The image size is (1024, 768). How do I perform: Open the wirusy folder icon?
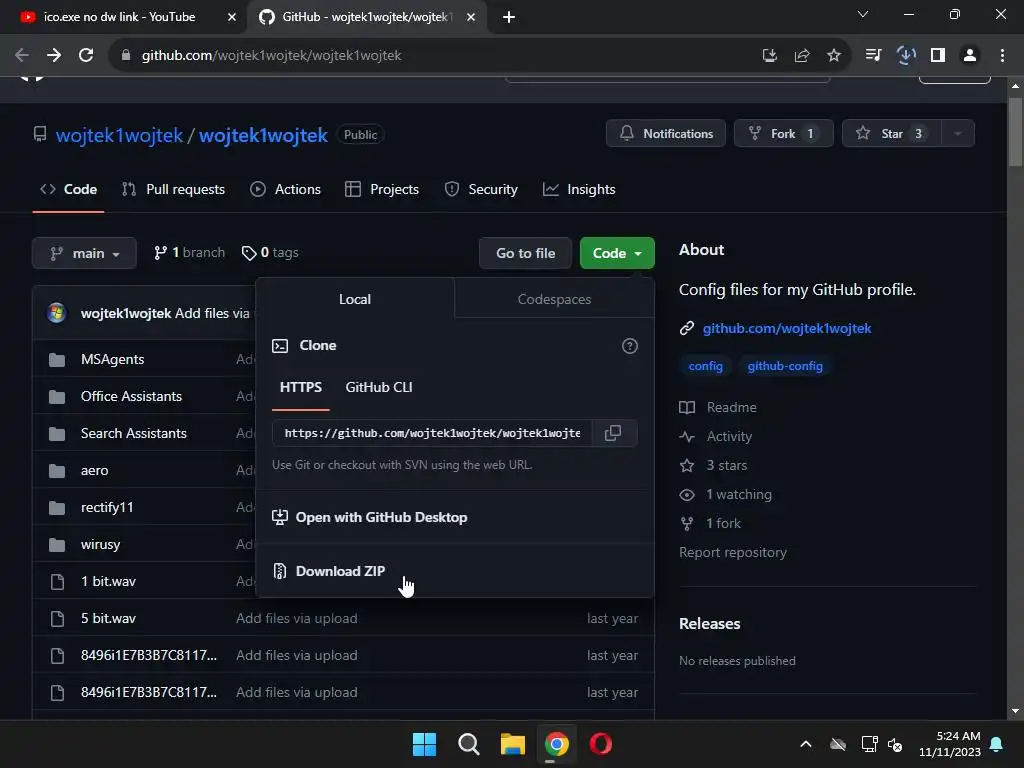point(57,545)
